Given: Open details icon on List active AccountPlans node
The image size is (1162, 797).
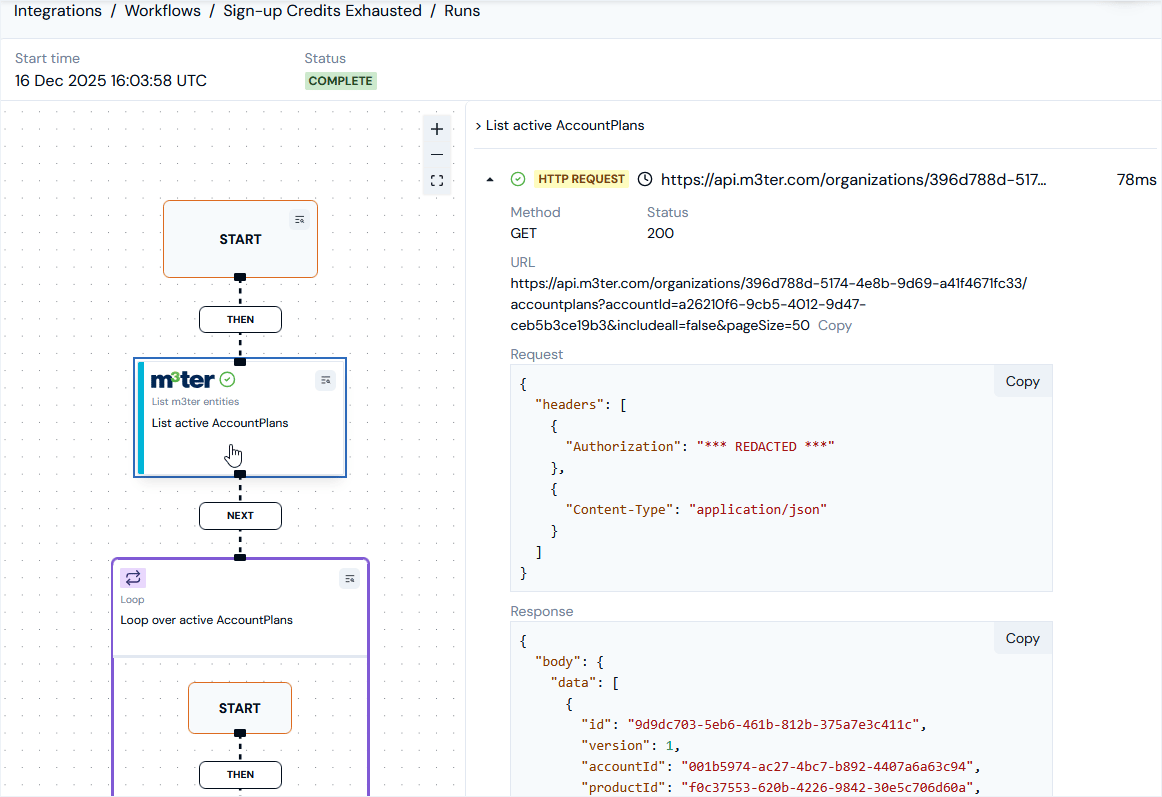Looking at the screenshot, I should click(325, 380).
